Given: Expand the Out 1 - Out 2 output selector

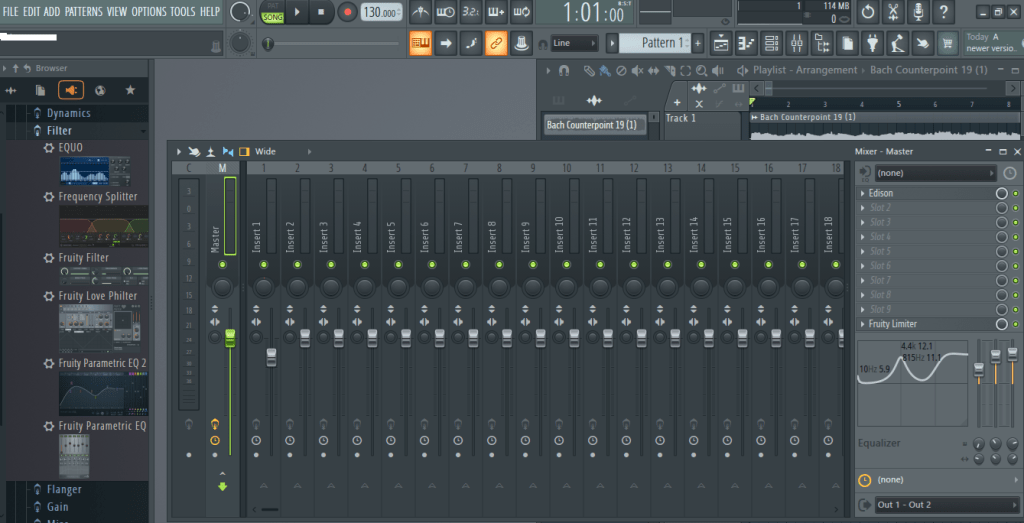Looking at the screenshot, I should point(945,505).
